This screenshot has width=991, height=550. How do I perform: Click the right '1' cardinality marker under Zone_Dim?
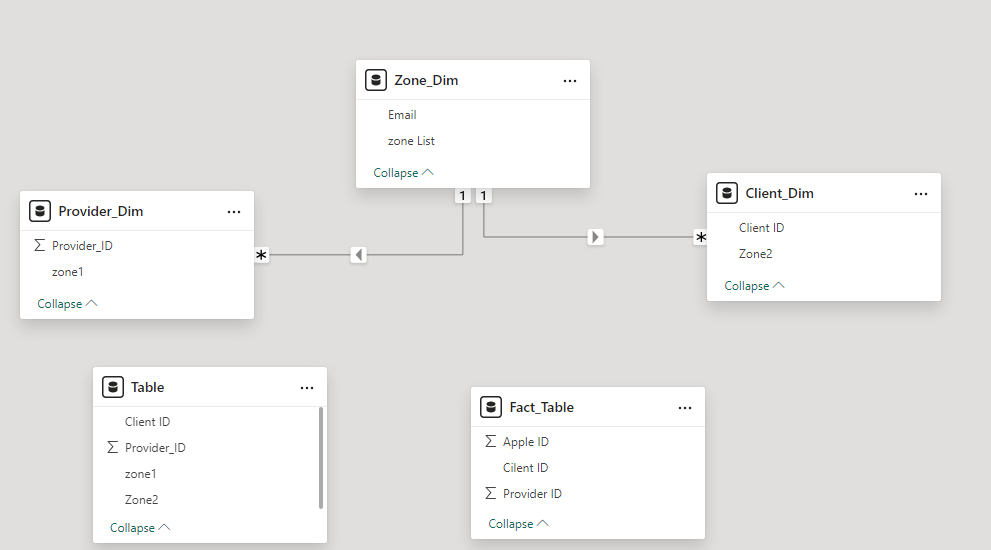(x=483, y=196)
